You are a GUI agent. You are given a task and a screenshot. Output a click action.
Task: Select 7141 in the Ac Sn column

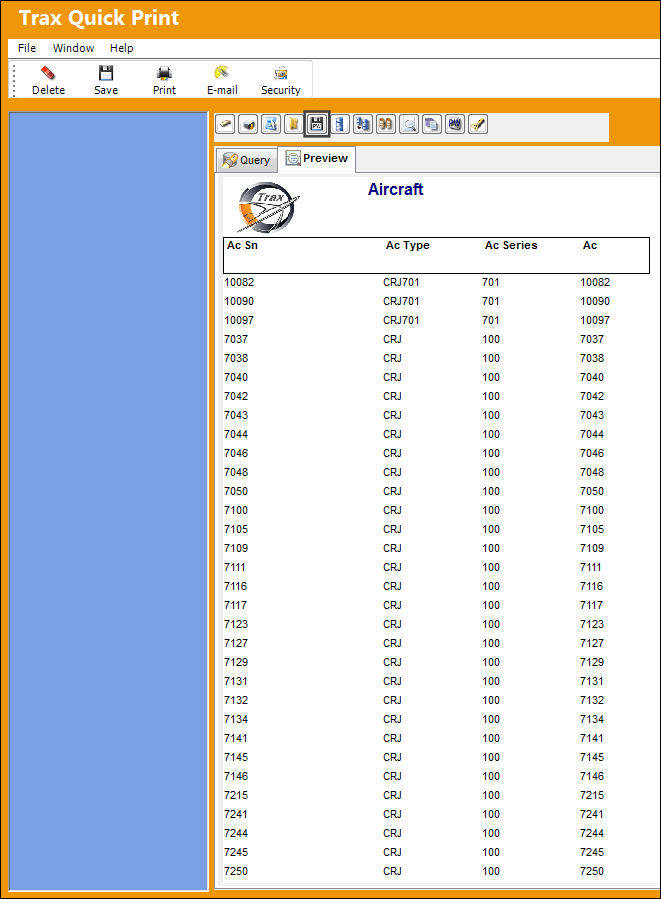coord(236,737)
